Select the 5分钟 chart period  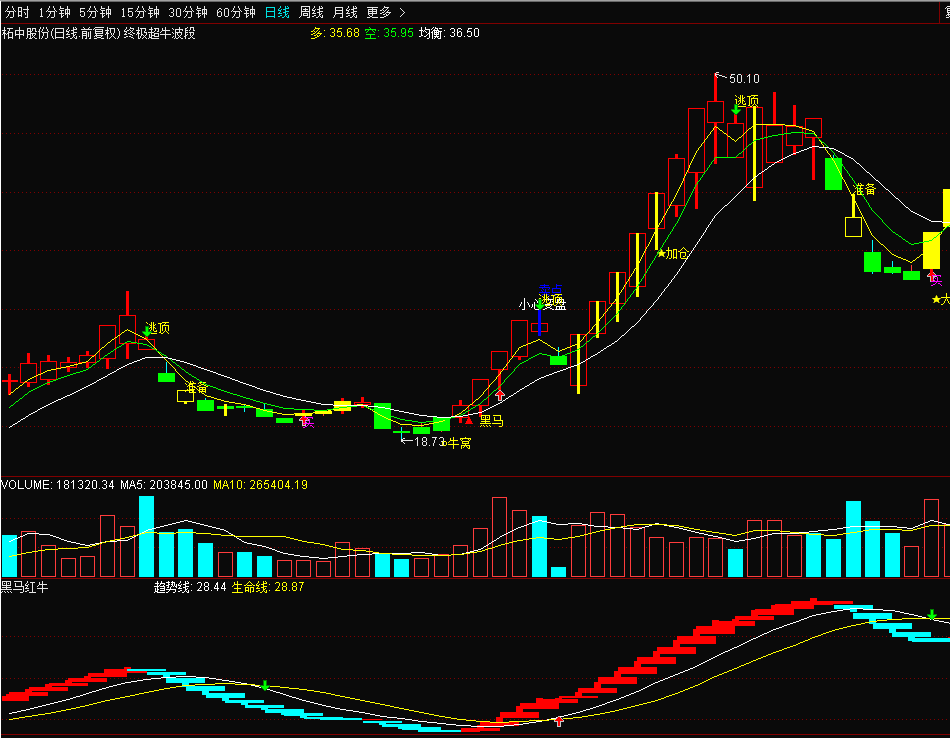click(x=96, y=12)
